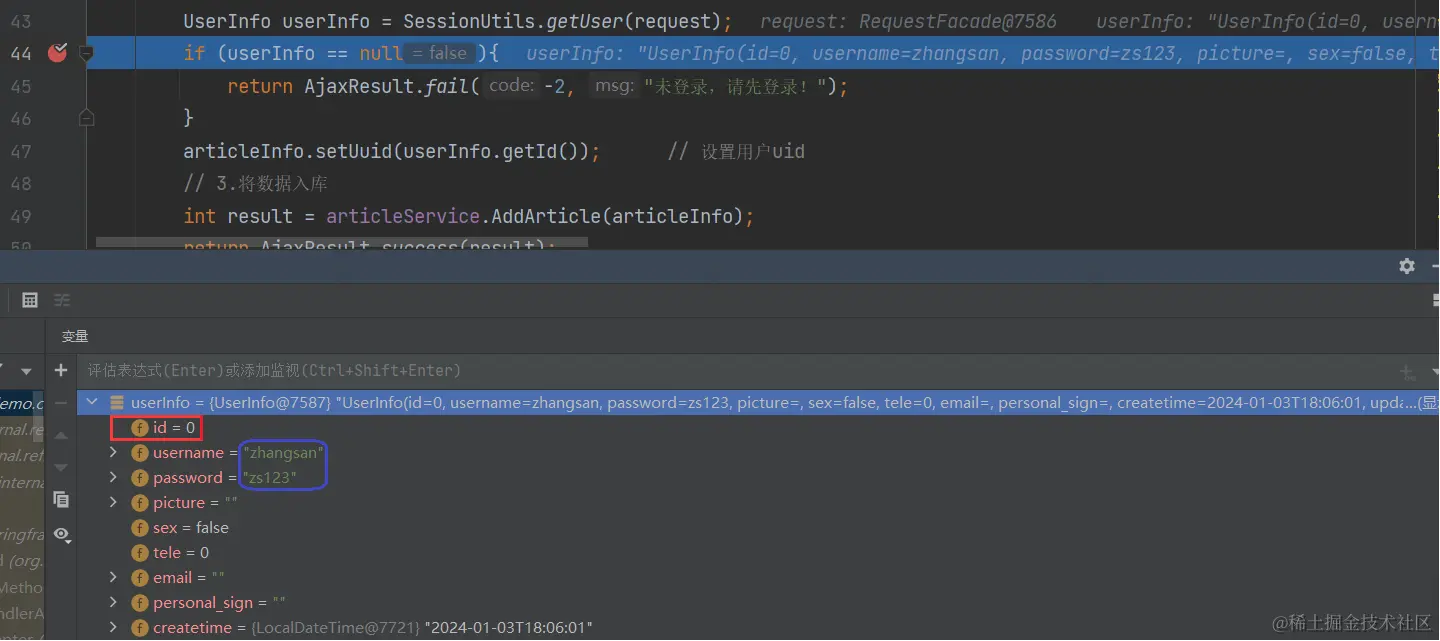Click setUuid call on line 47
The width and height of the screenshot is (1440, 641).
355,151
